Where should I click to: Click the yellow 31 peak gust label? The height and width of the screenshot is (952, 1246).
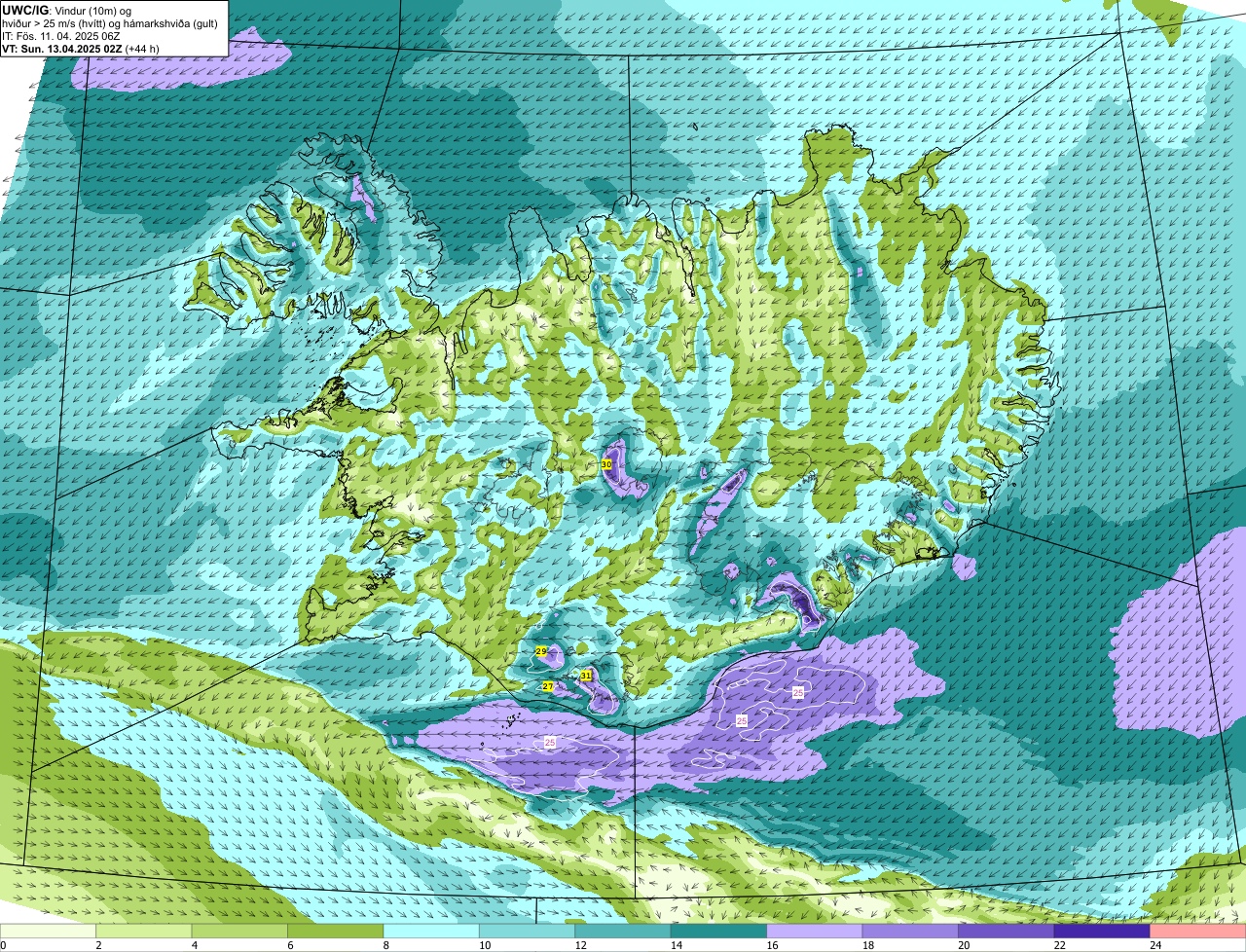(586, 675)
